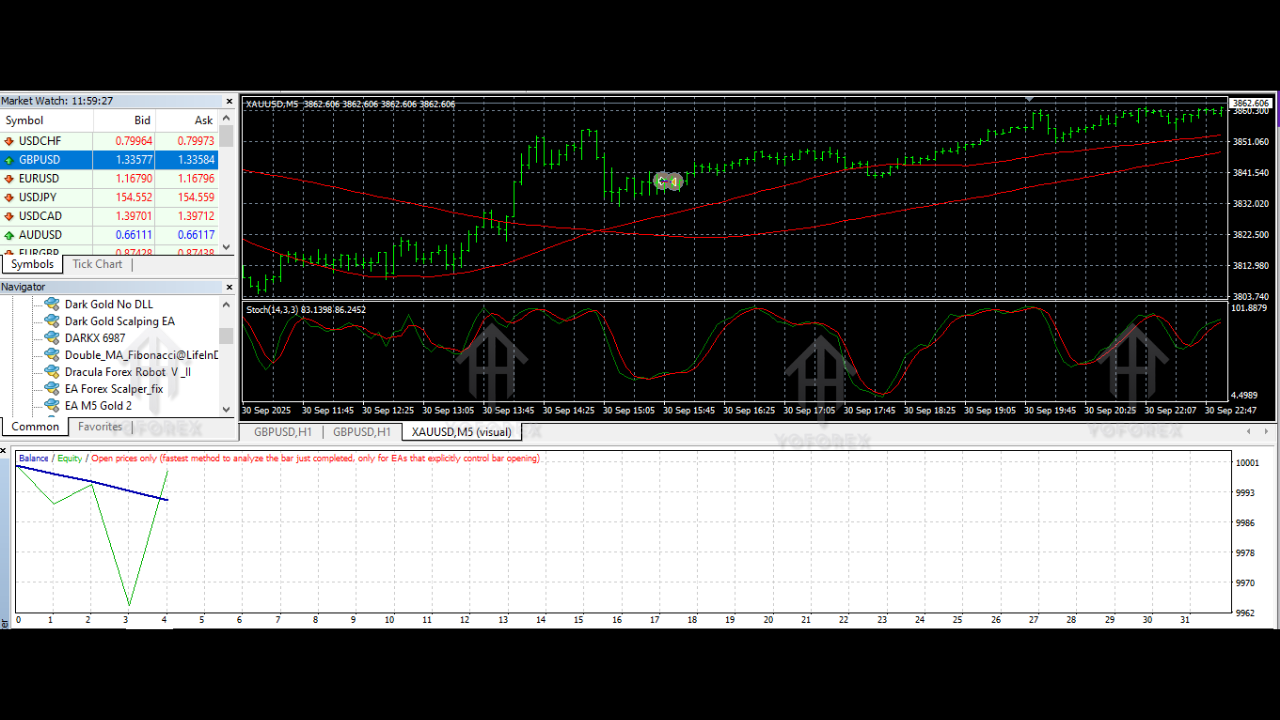Screen dimensions: 1280x720
Task: Select EA Forex Scalper_fix in Navigator
Action: [113, 389]
